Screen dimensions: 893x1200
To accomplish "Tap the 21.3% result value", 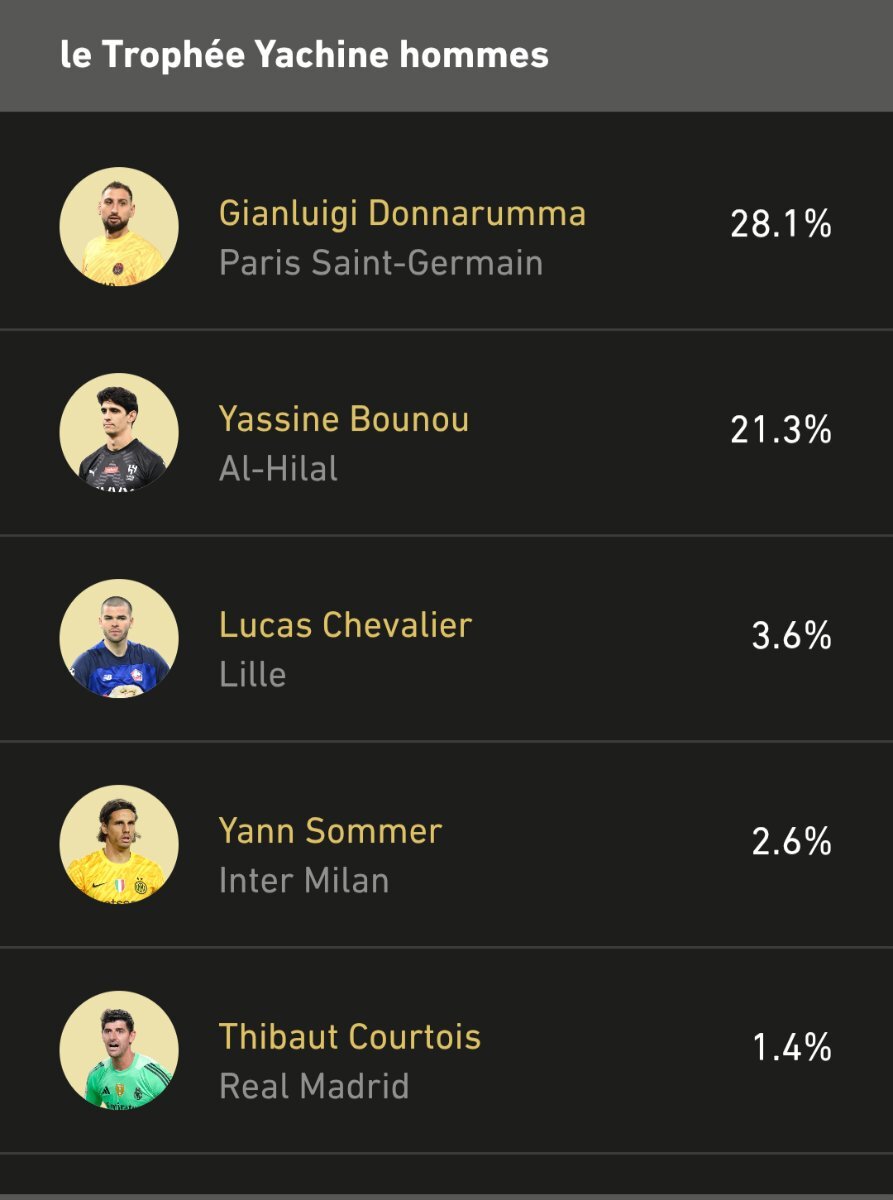I will point(781,430).
